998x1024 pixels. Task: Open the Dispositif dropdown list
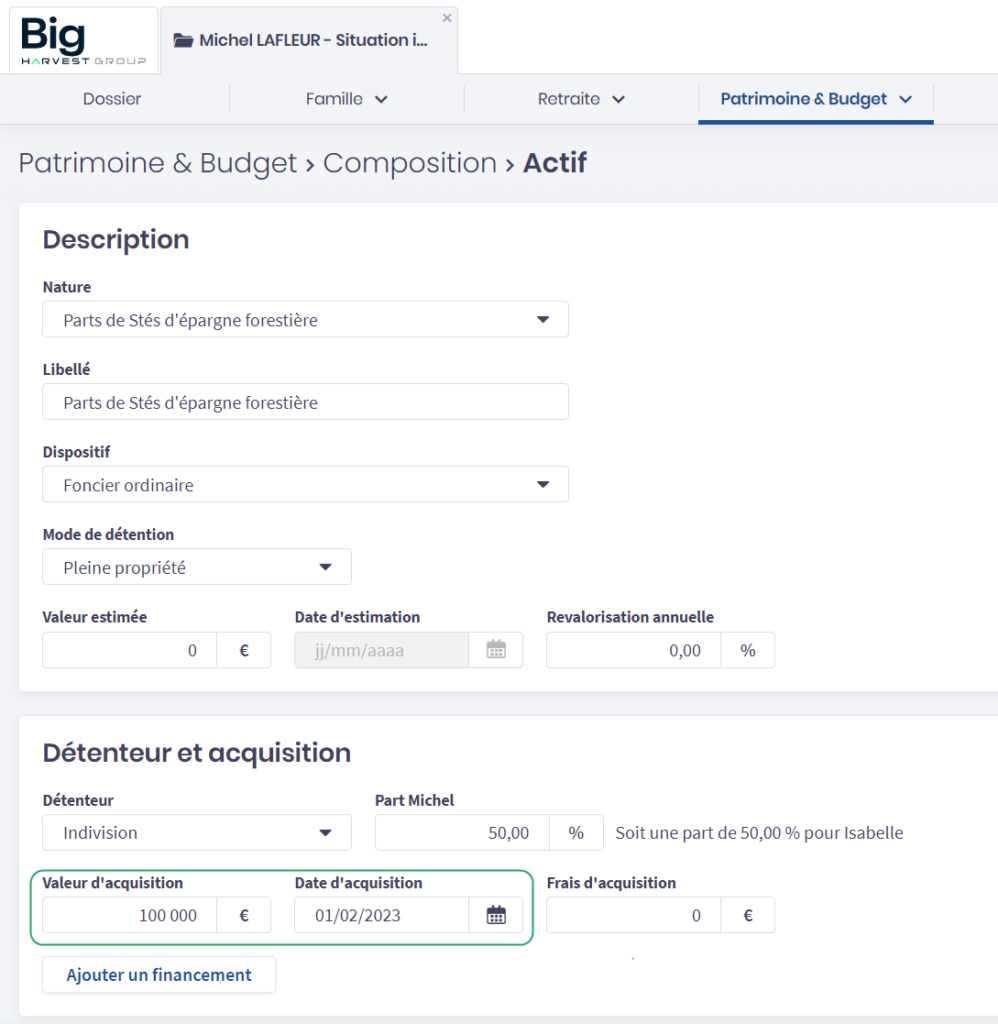click(543, 485)
